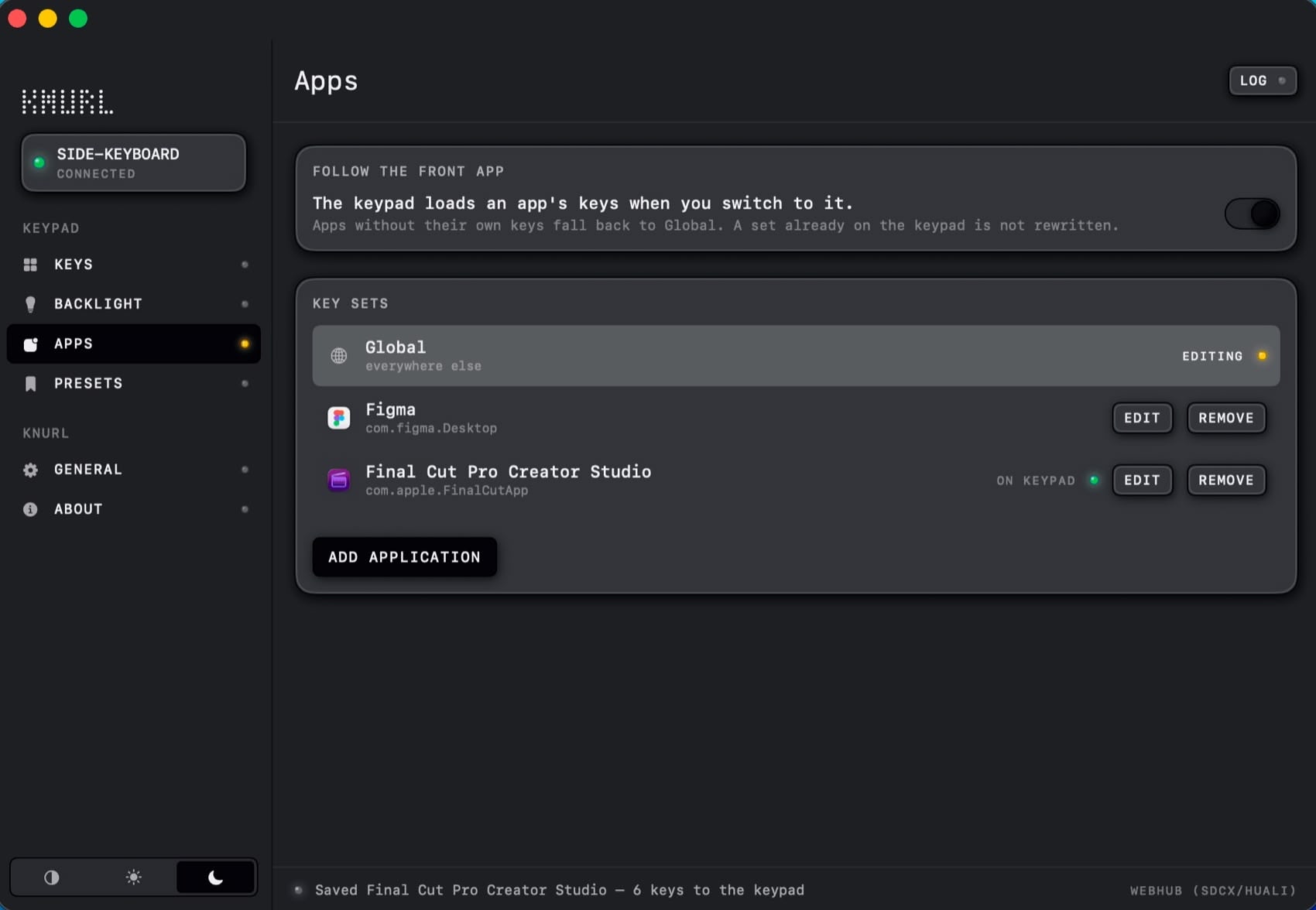1316x910 pixels.
Task: Open the Presets section
Action: point(134,384)
